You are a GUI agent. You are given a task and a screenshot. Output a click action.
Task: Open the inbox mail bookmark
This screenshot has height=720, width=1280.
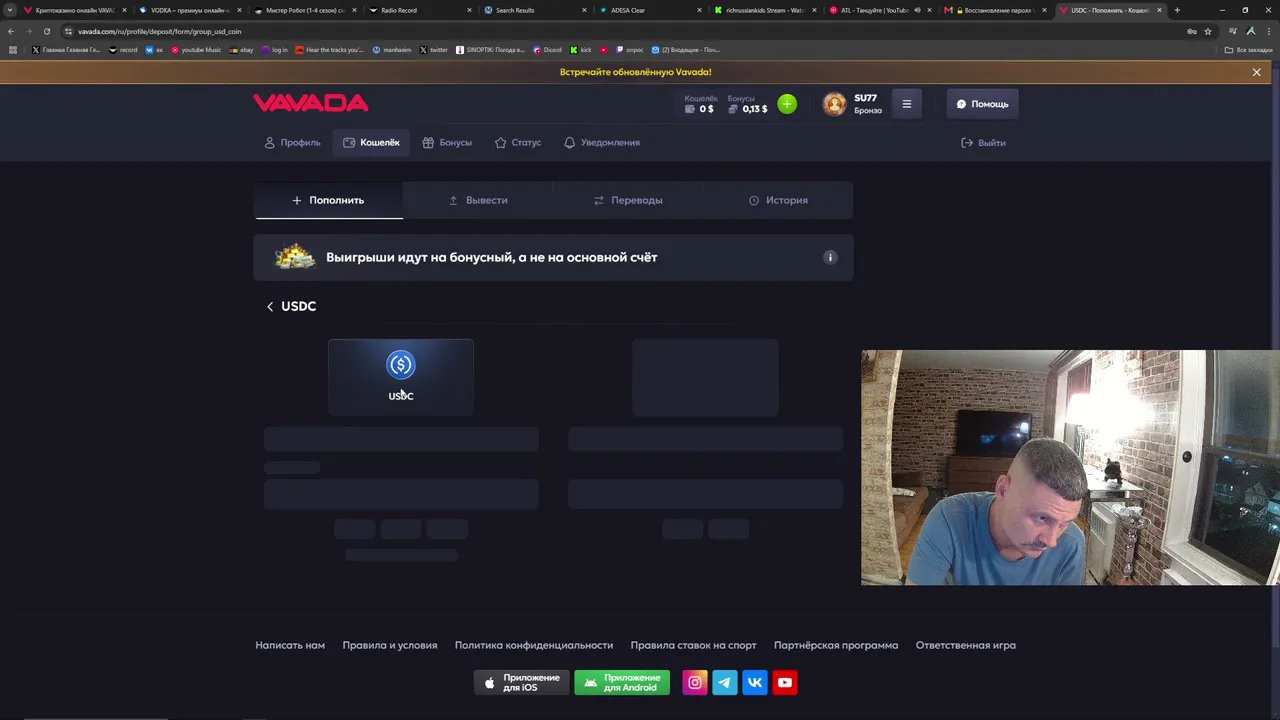click(685, 50)
